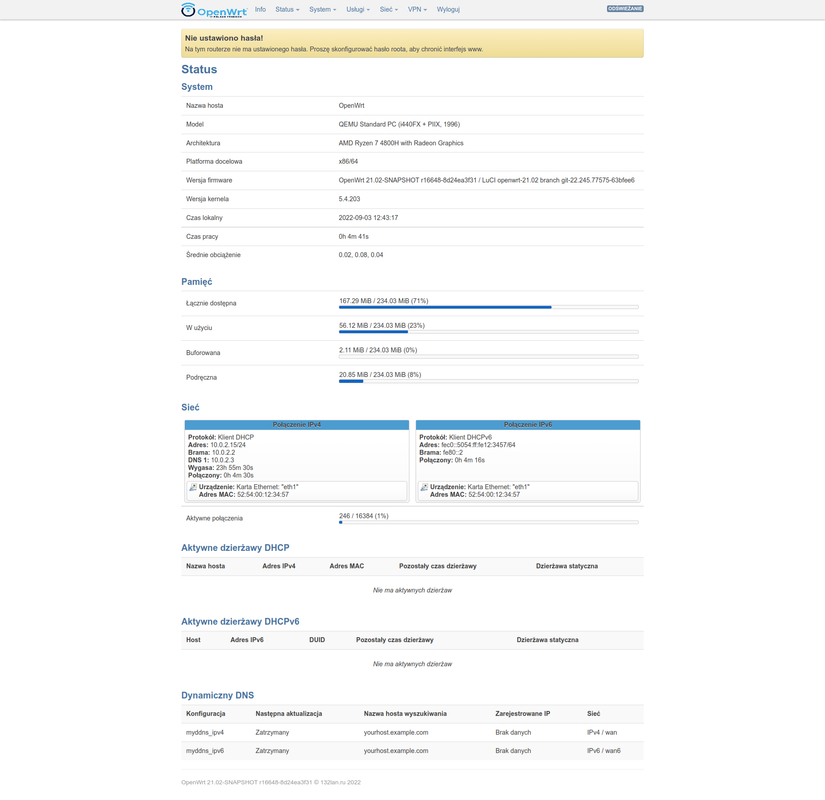This screenshot has height=800, width=825.
Task: Click the Następna aktualizacja column header
Action: tap(289, 714)
